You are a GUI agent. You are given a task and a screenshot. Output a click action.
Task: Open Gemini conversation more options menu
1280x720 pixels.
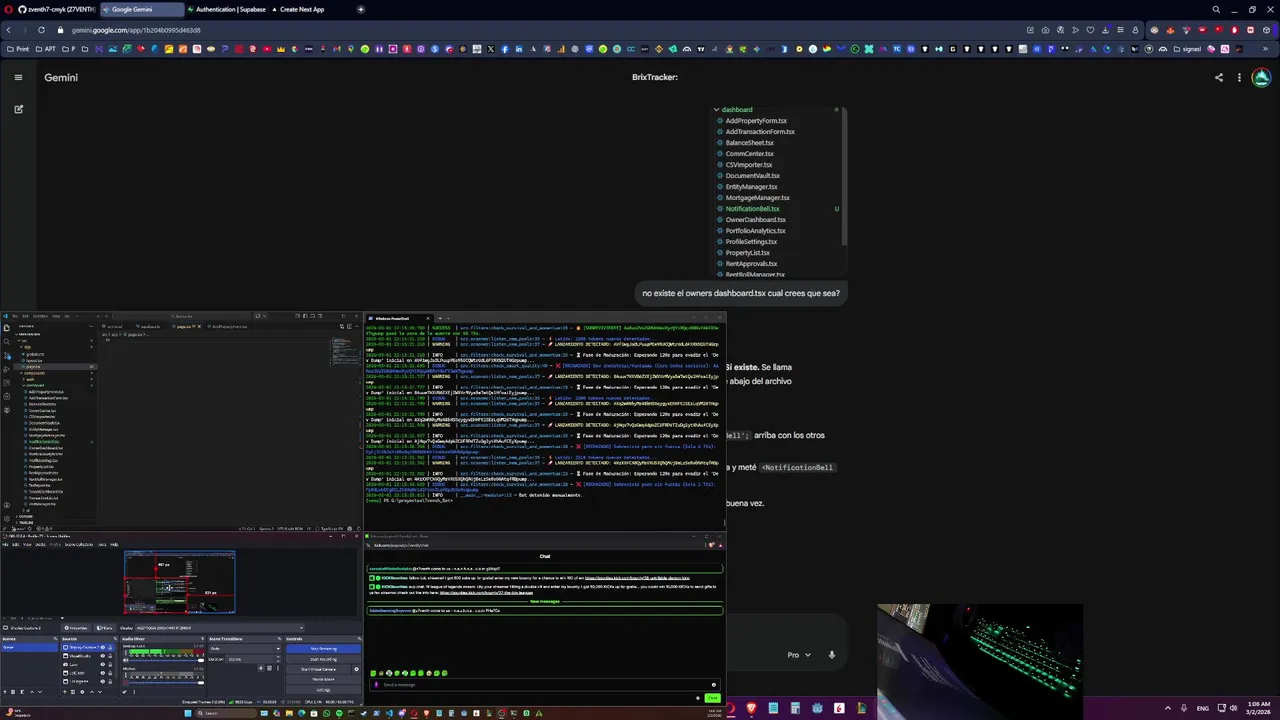click(x=1239, y=77)
